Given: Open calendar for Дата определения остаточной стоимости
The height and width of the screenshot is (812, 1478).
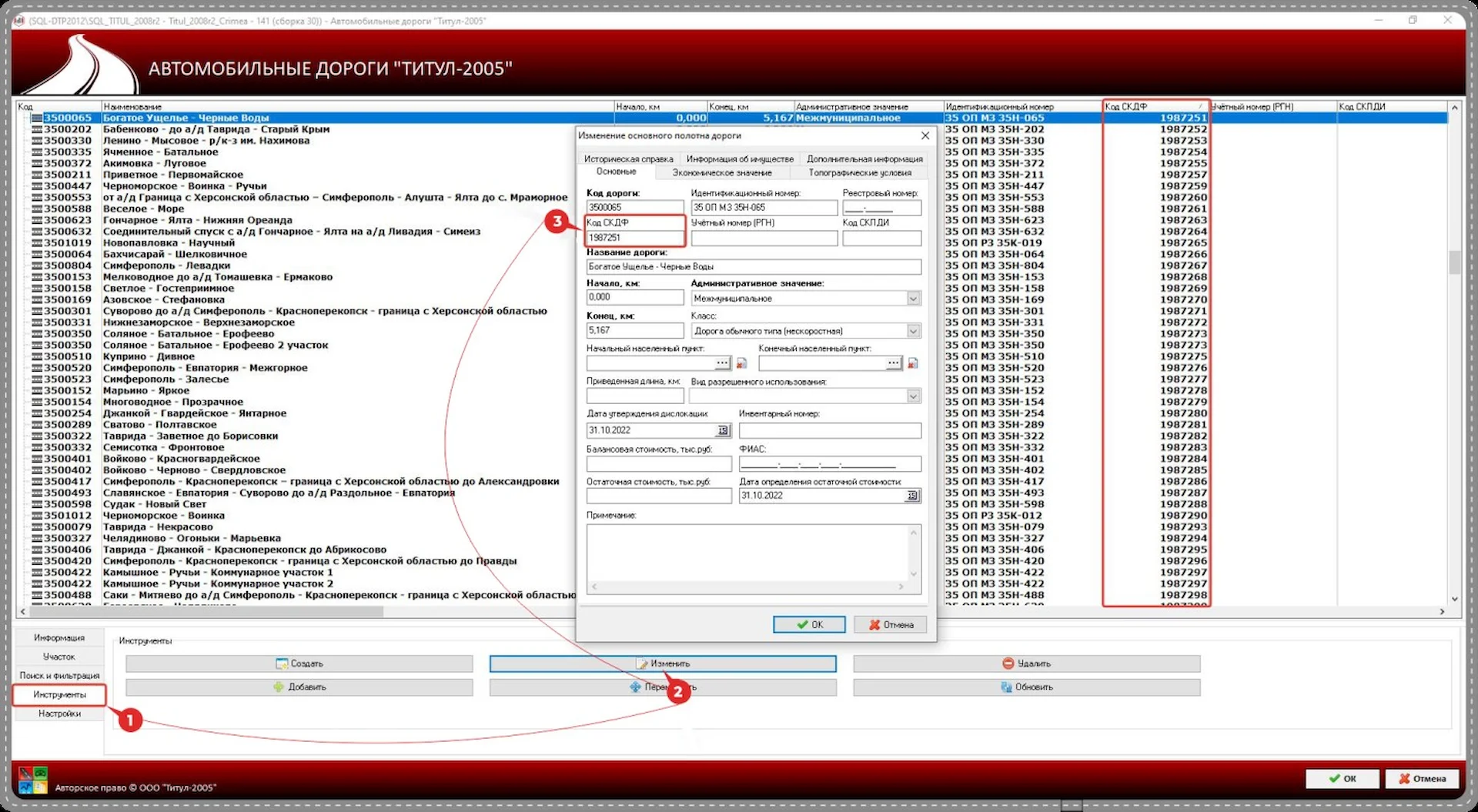Looking at the screenshot, I should click(x=912, y=496).
